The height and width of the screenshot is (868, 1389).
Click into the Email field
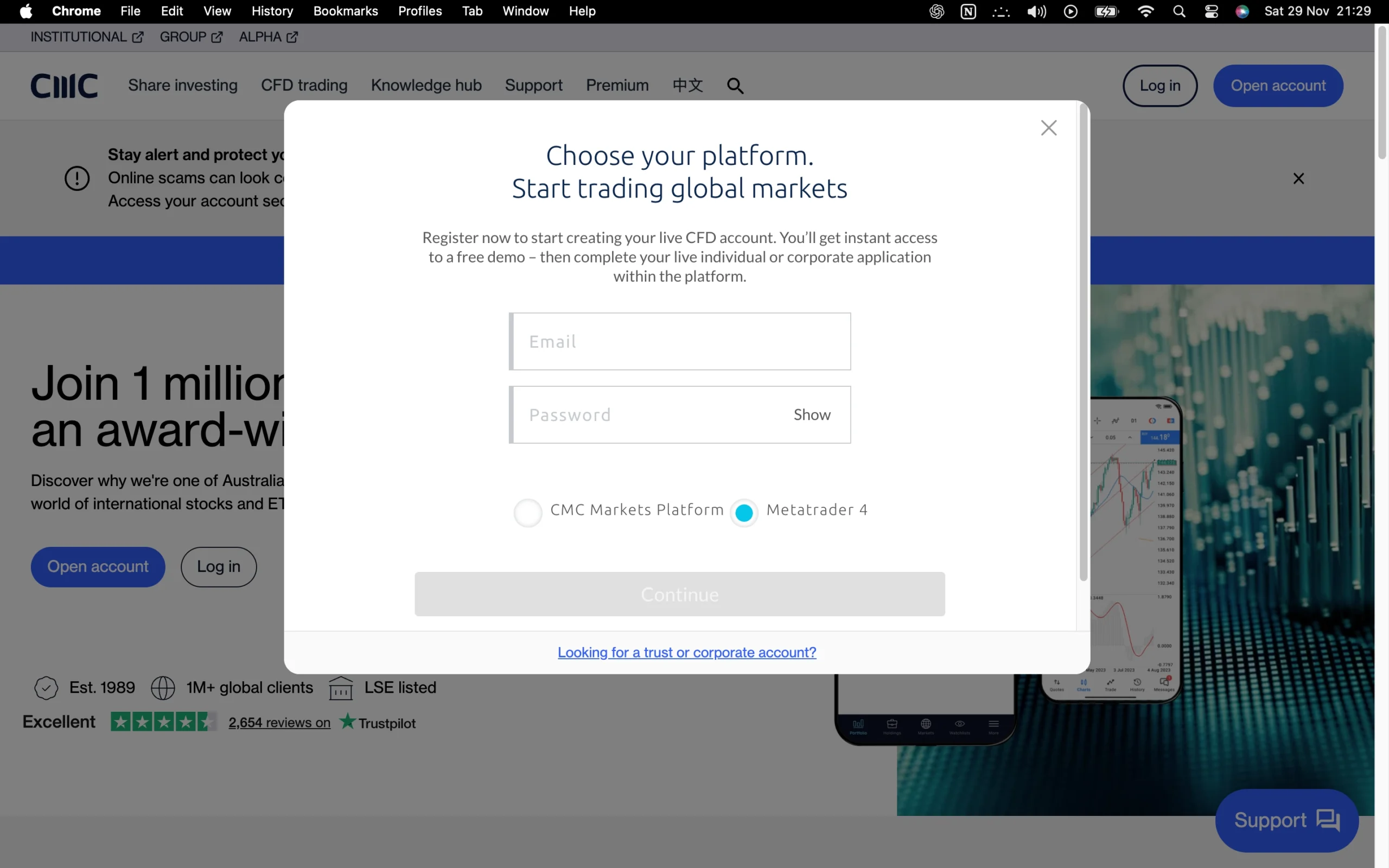(680, 342)
